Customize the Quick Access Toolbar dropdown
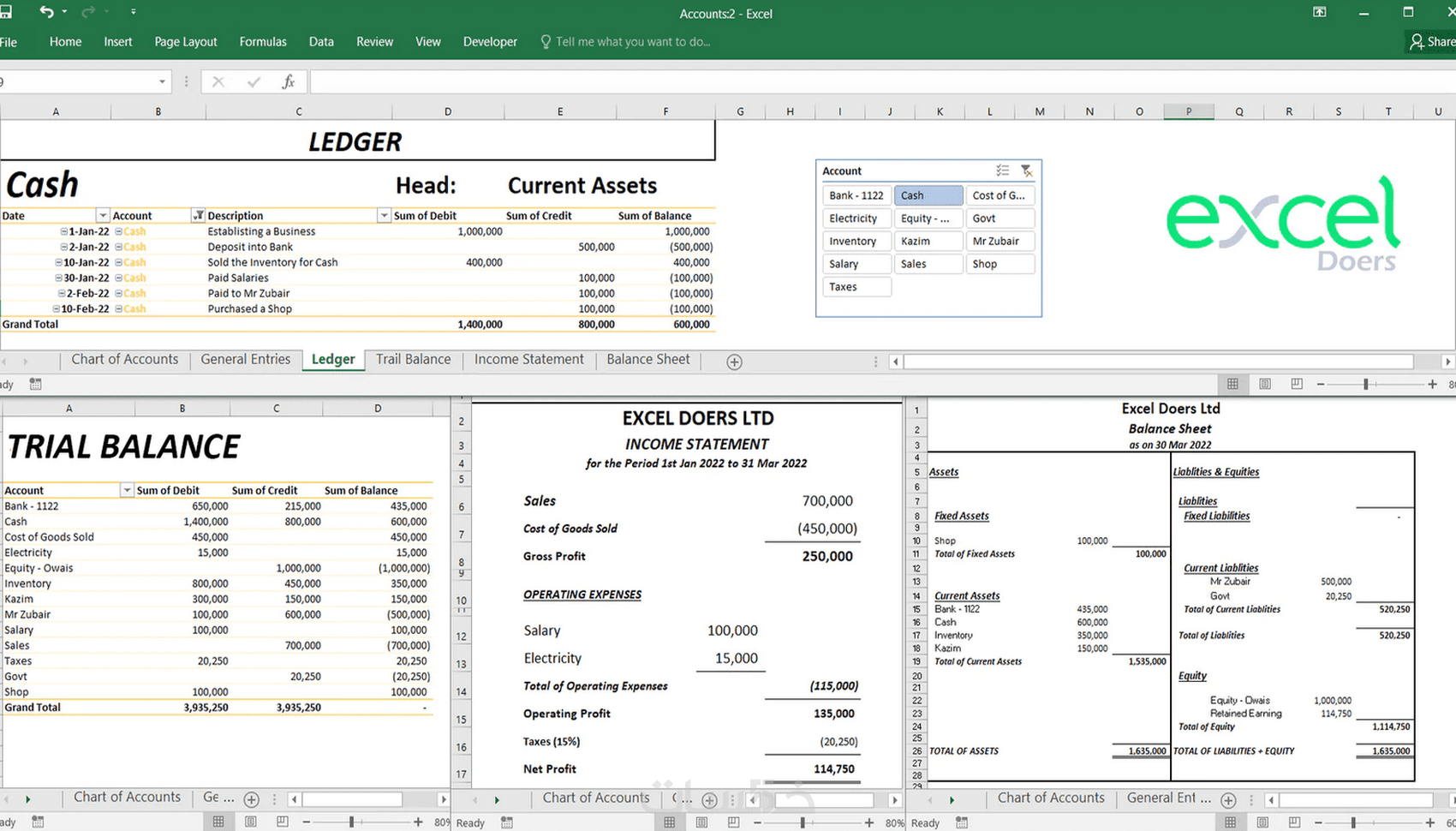The image size is (1456, 831). [133, 12]
